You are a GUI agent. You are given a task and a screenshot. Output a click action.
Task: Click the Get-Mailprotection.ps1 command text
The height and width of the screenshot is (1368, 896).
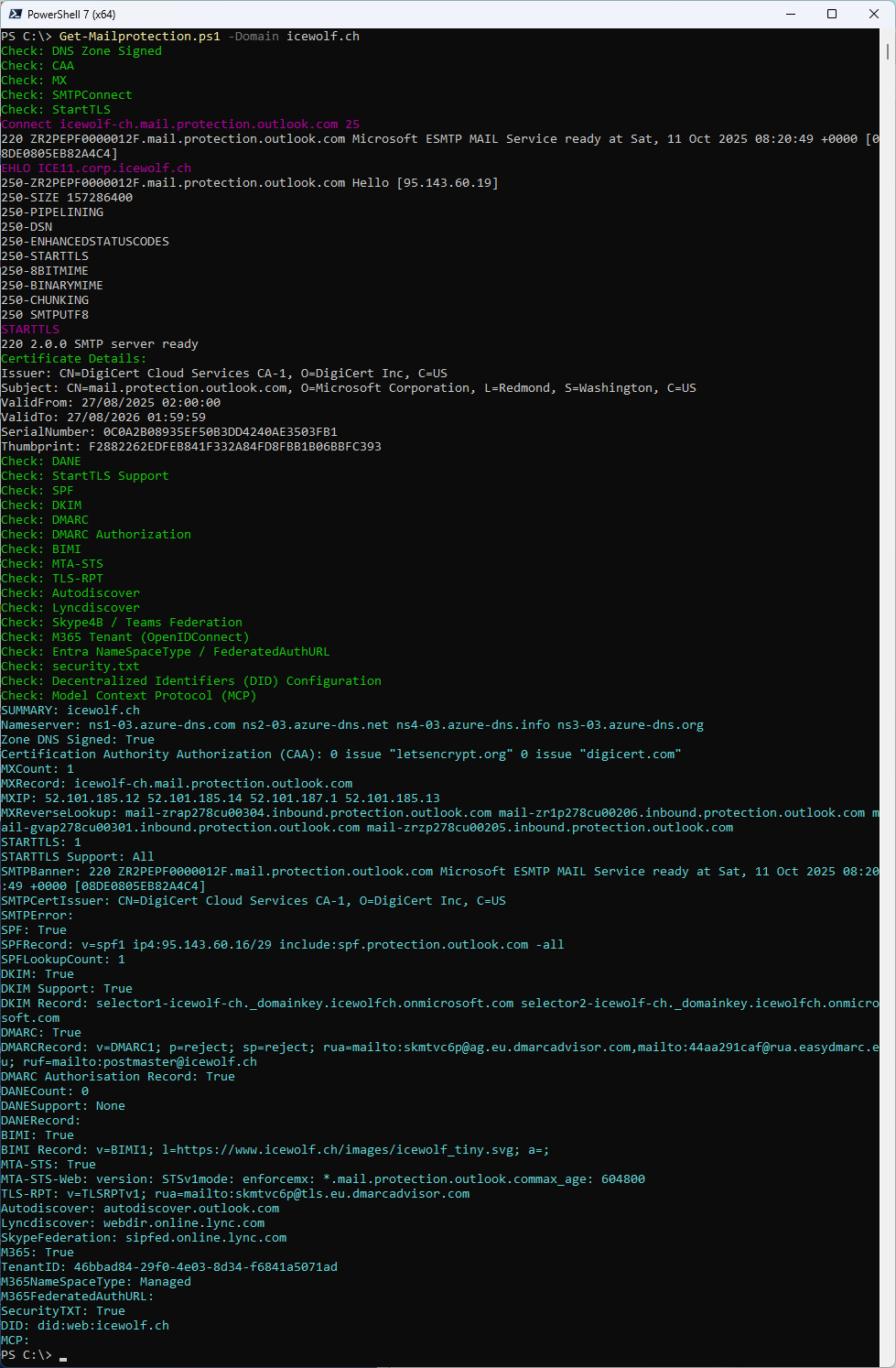pos(139,37)
